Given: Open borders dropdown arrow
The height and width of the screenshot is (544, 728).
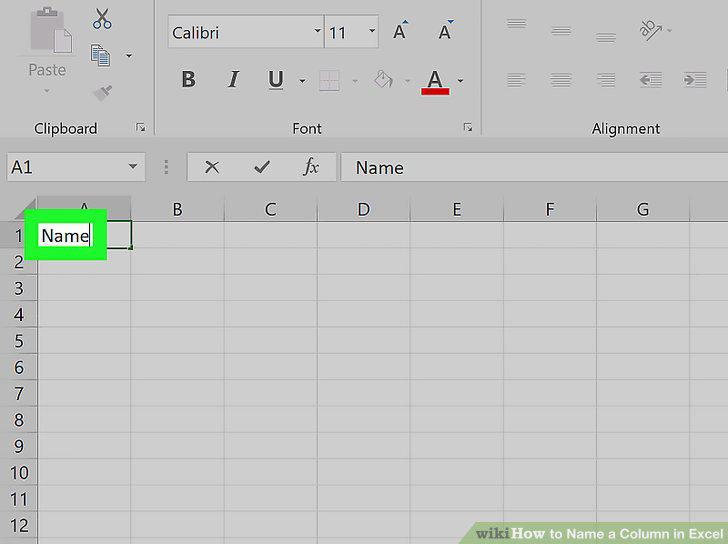Looking at the screenshot, I should click(x=355, y=81).
